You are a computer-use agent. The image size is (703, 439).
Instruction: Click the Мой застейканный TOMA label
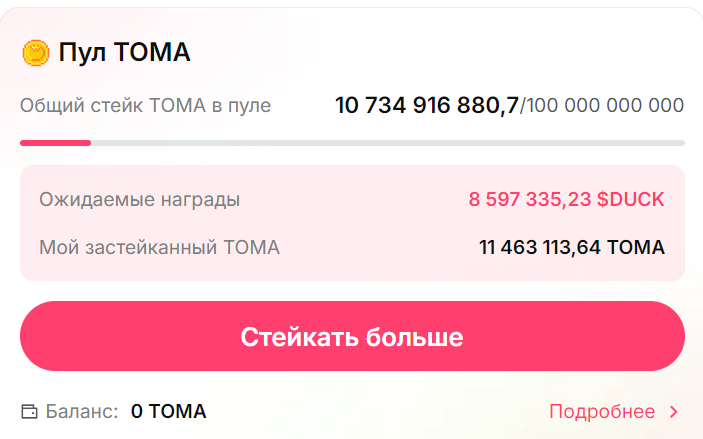click(x=159, y=247)
